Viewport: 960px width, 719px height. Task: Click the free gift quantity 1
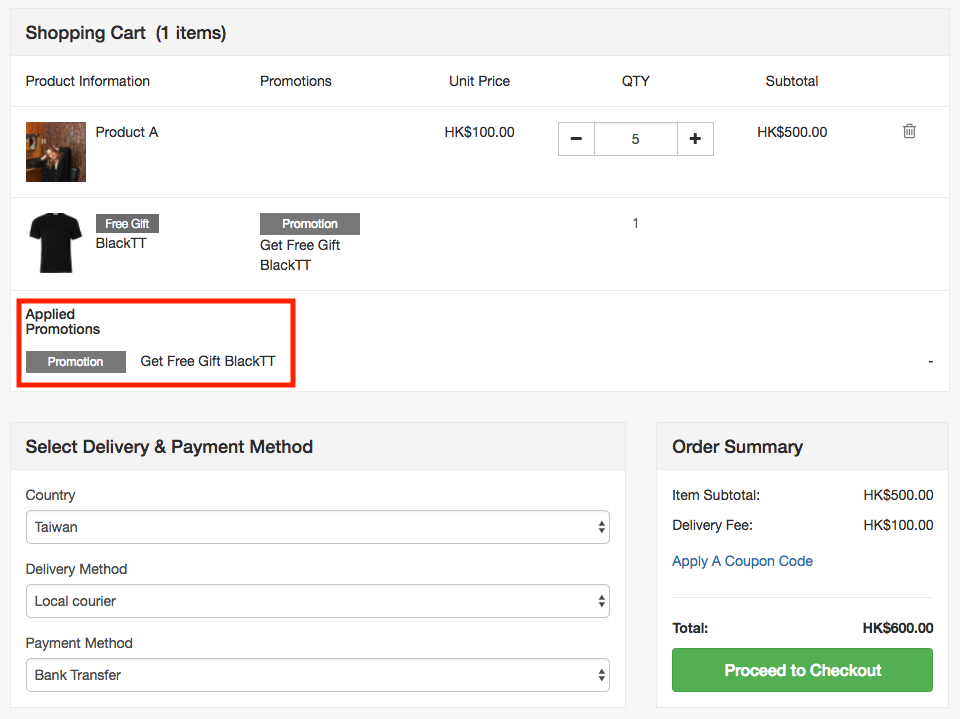point(636,223)
